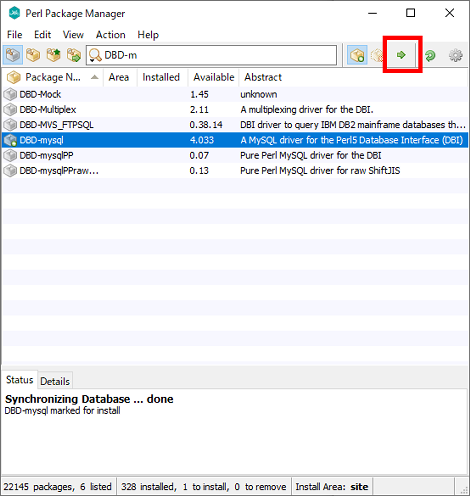Click version 0.38.14 in Available column

[x=206, y=125]
